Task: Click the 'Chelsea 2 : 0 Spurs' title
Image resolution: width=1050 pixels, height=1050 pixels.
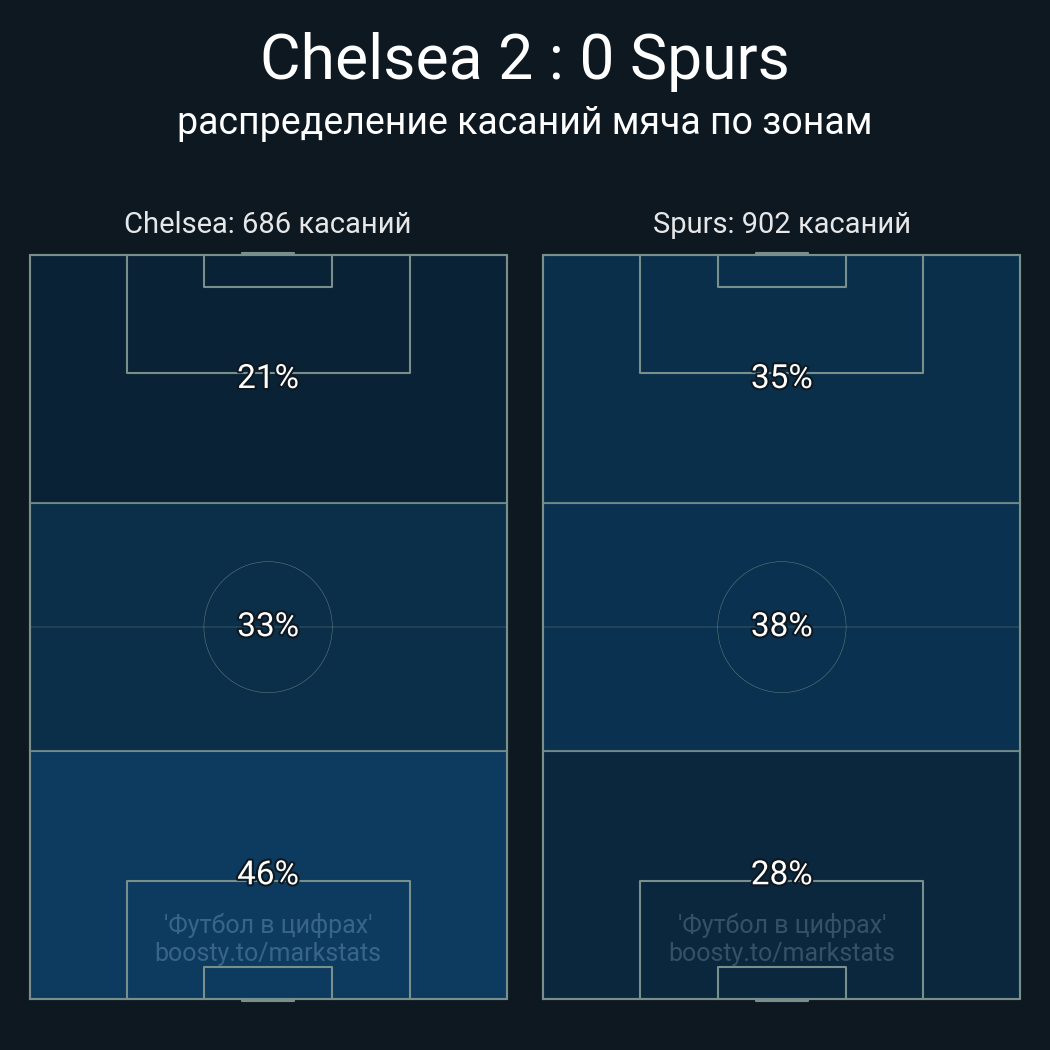Action: (x=524, y=58)
